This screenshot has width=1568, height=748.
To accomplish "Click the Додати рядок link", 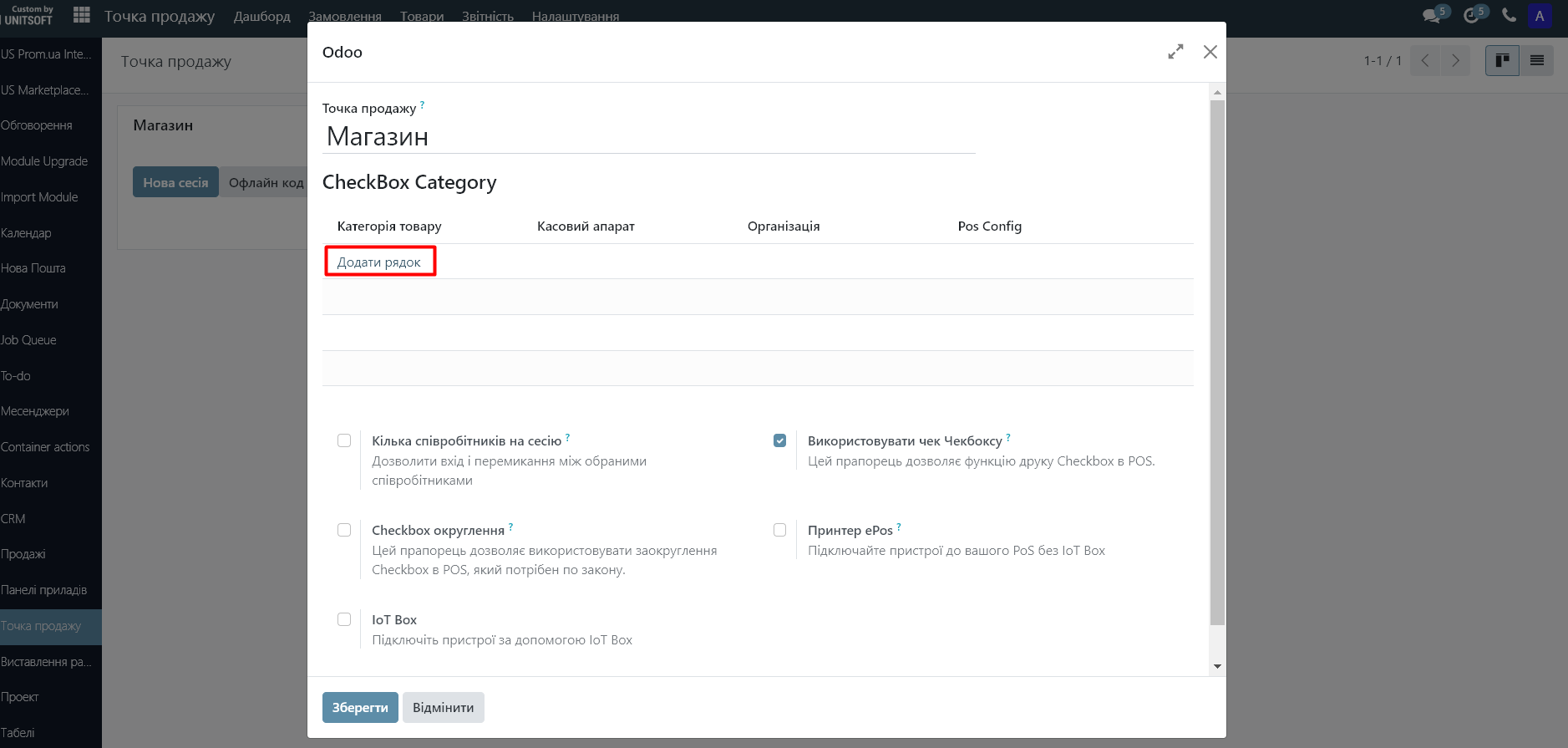I will tap(379, 262).
